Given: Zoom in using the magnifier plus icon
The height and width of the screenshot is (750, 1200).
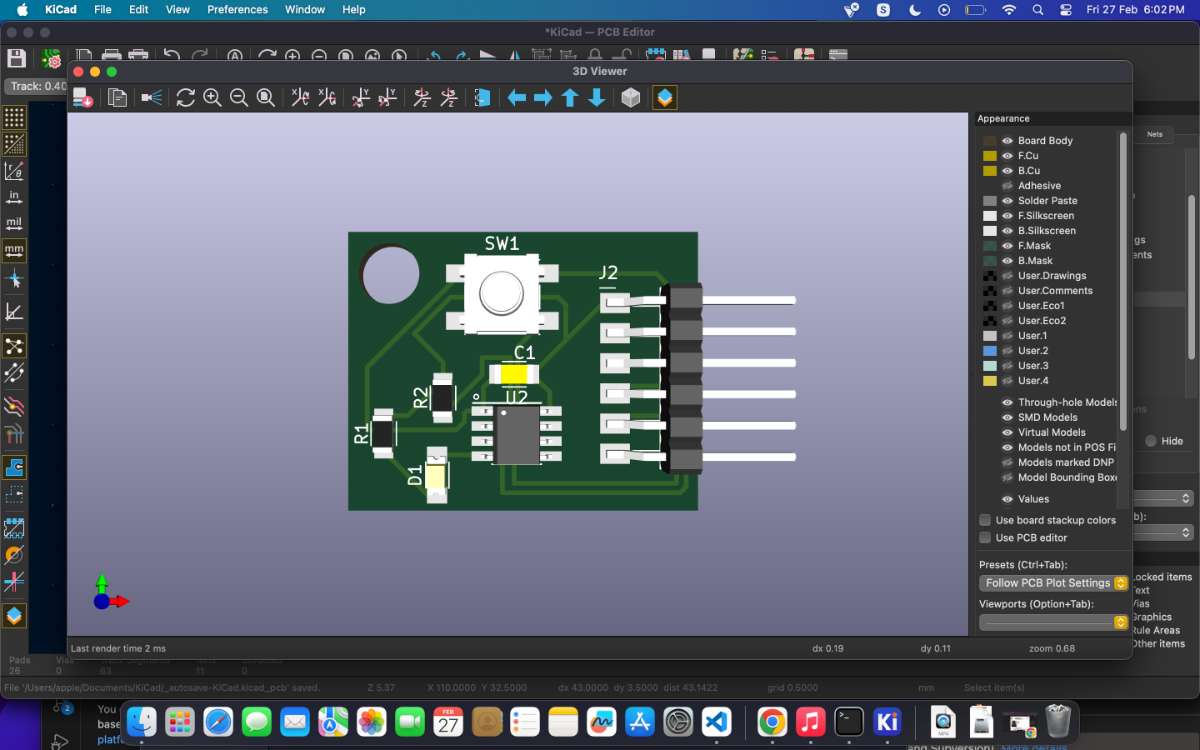Looking at the screenshot, I should click(212, 98).
